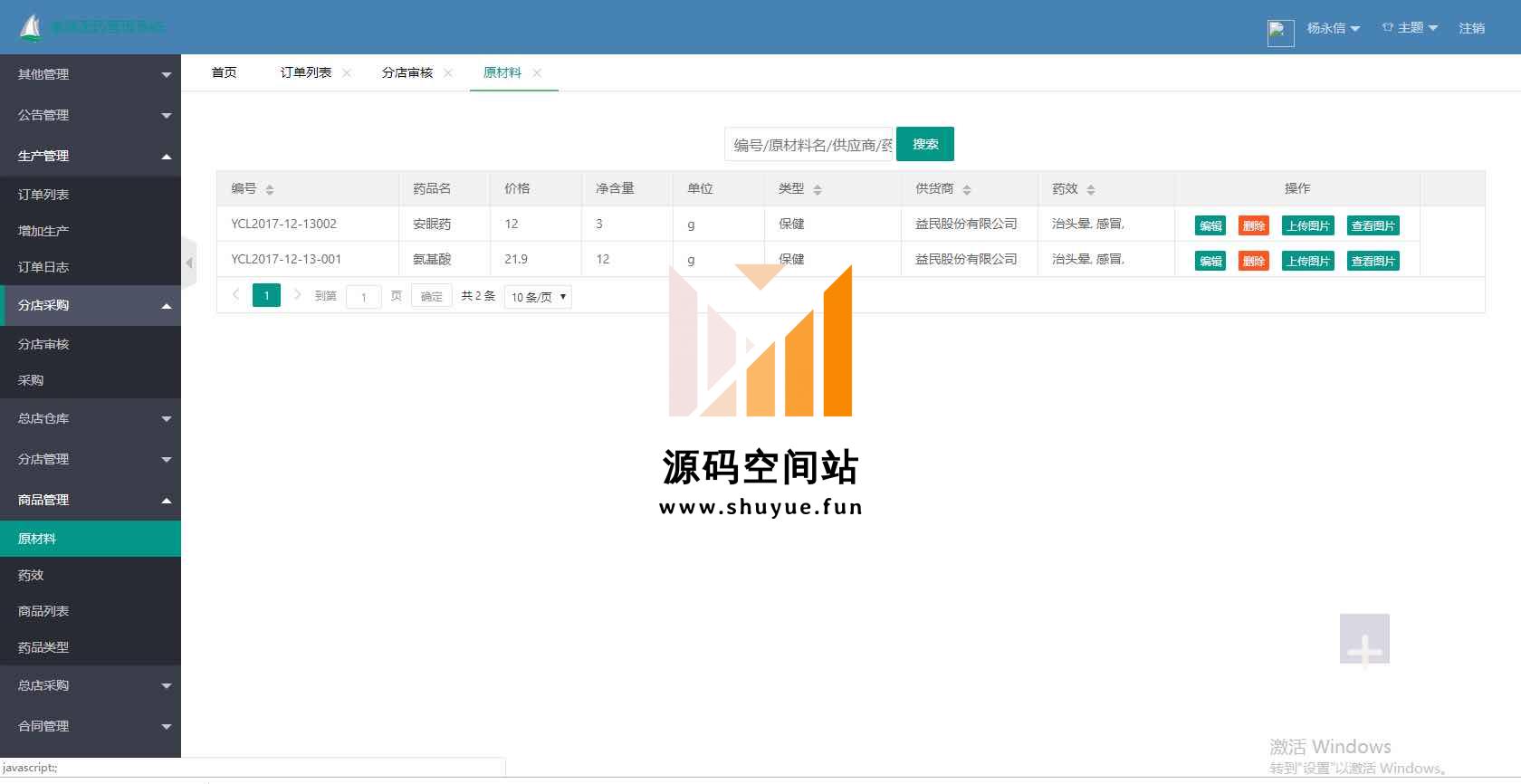Click the 搜索 search button

point(925,144)
